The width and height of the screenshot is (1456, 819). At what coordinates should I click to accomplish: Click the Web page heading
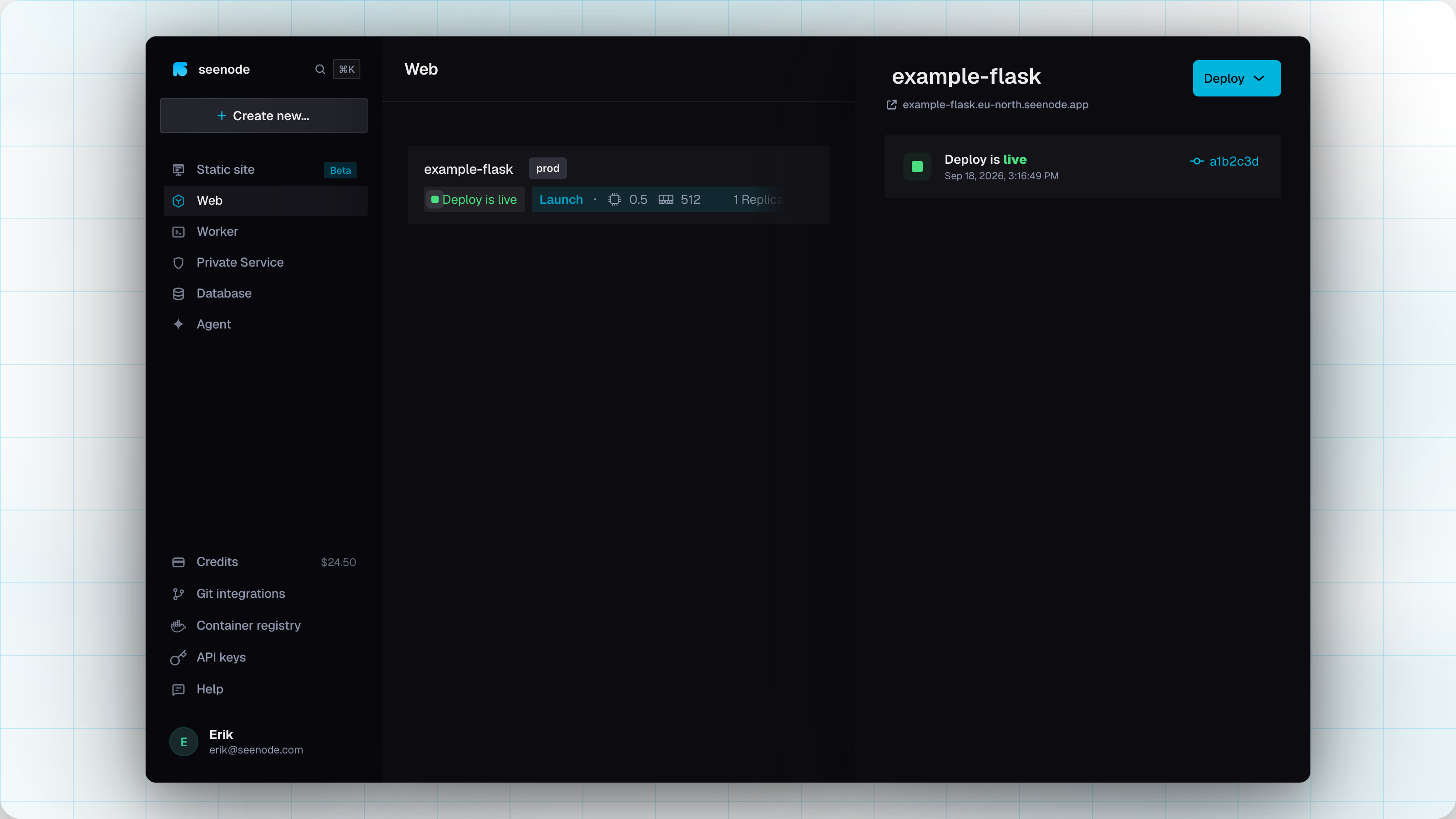[421, 69]
